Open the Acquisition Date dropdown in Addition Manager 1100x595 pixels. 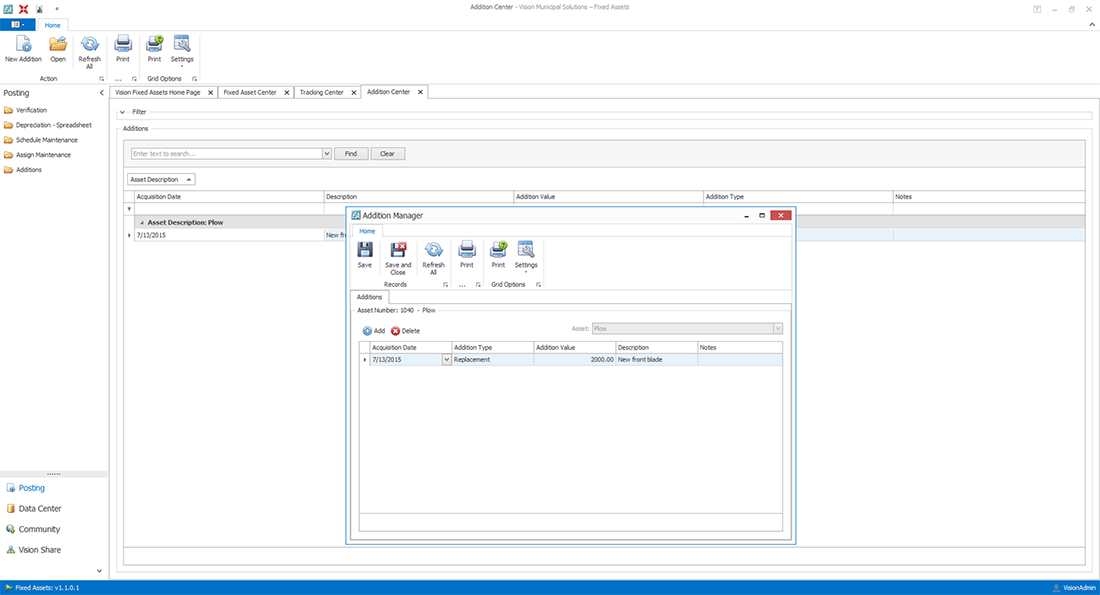[446, 359]
